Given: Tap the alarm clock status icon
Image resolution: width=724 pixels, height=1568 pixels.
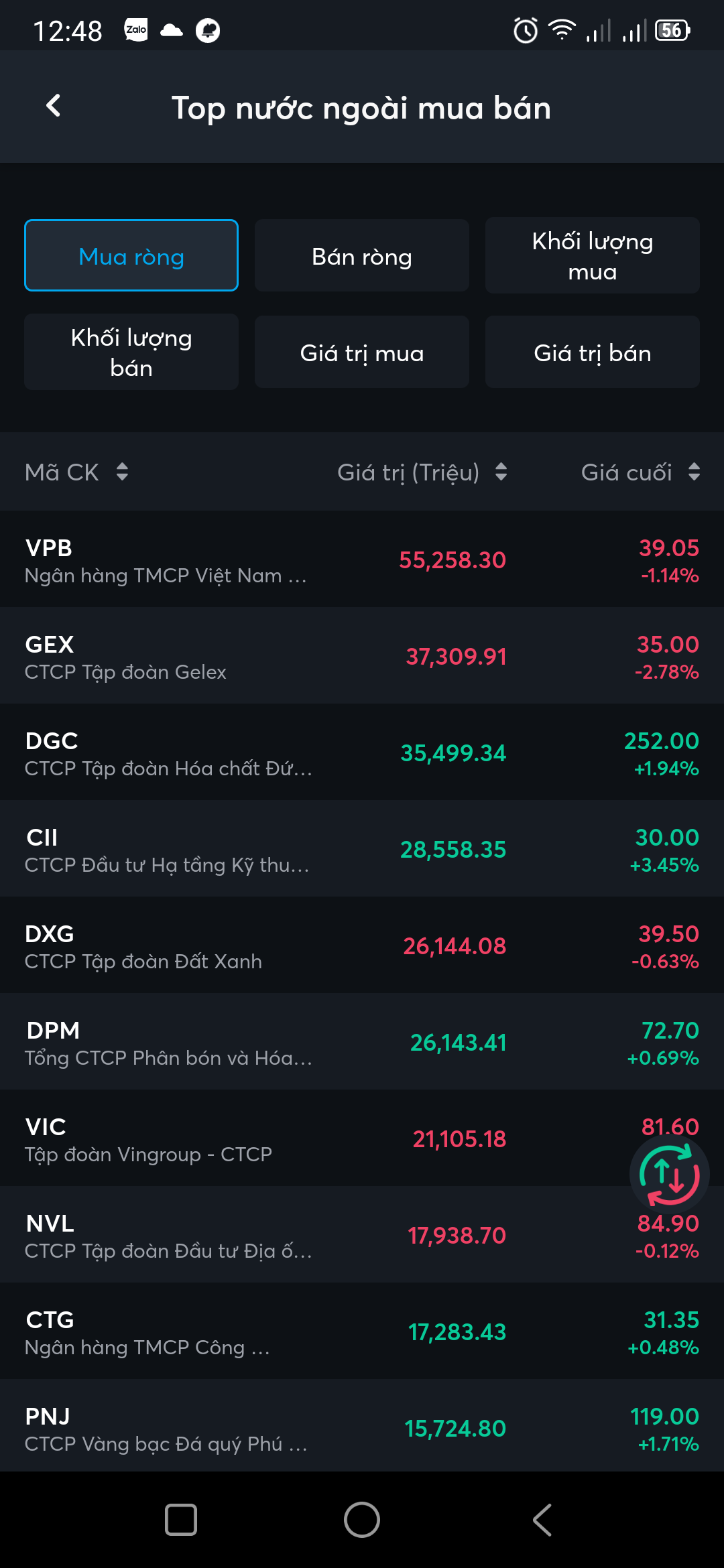Looking at the screenshot, I should tap(526, 30).
